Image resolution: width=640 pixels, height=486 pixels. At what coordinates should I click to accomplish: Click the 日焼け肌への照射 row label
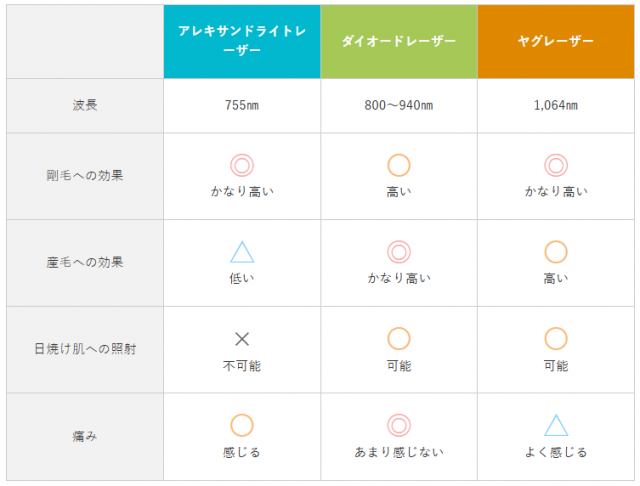point(85,349)
